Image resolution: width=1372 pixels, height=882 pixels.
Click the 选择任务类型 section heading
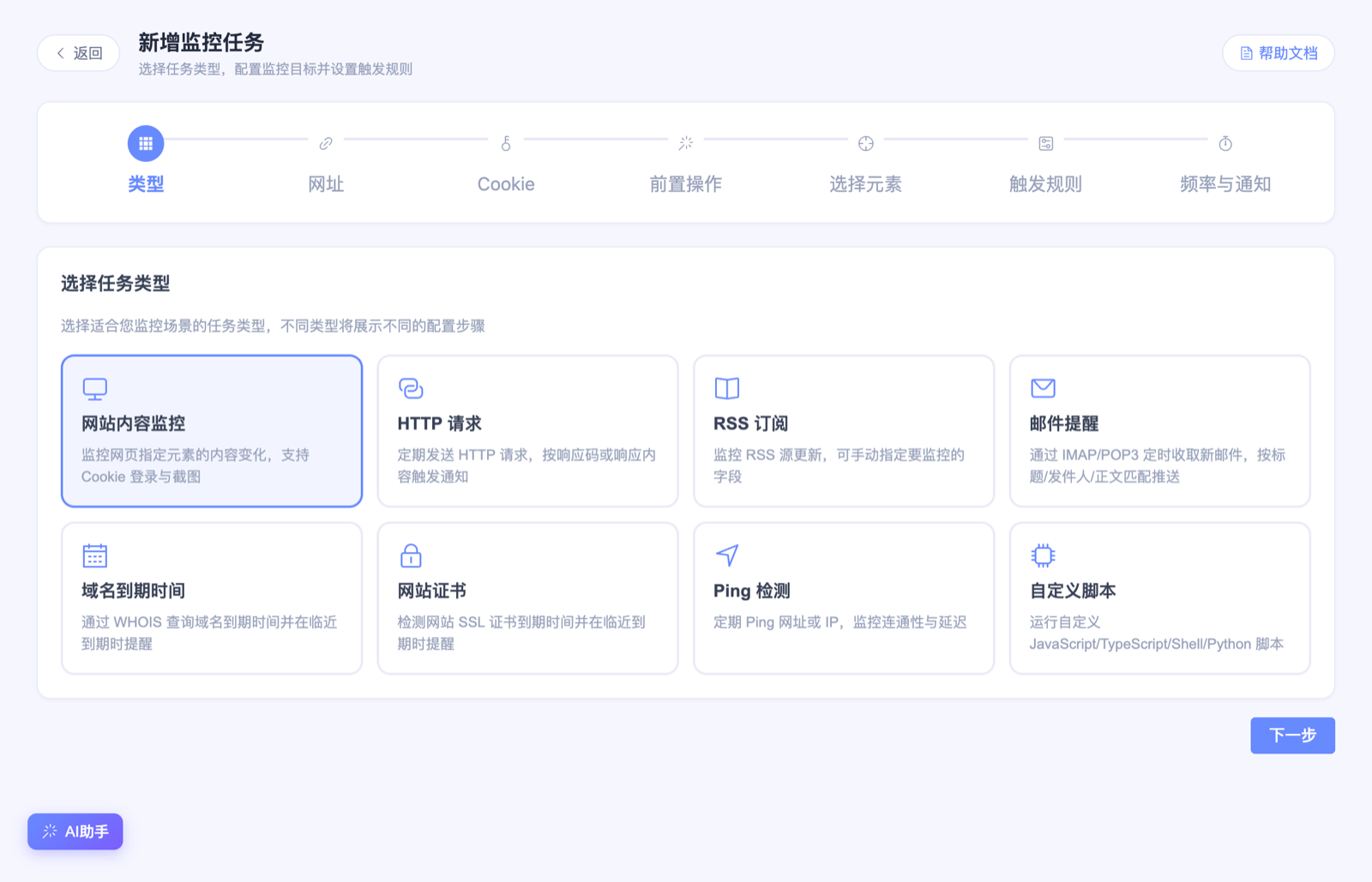(x=116, y=284)
